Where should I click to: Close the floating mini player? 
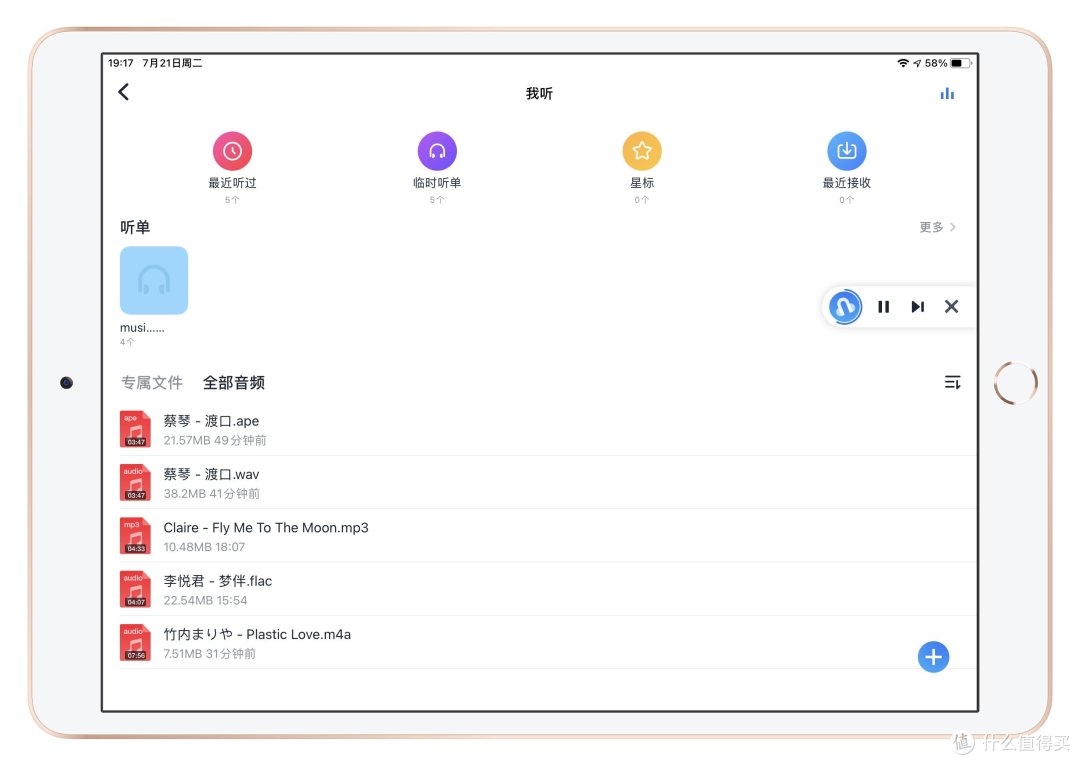point(951,307)
